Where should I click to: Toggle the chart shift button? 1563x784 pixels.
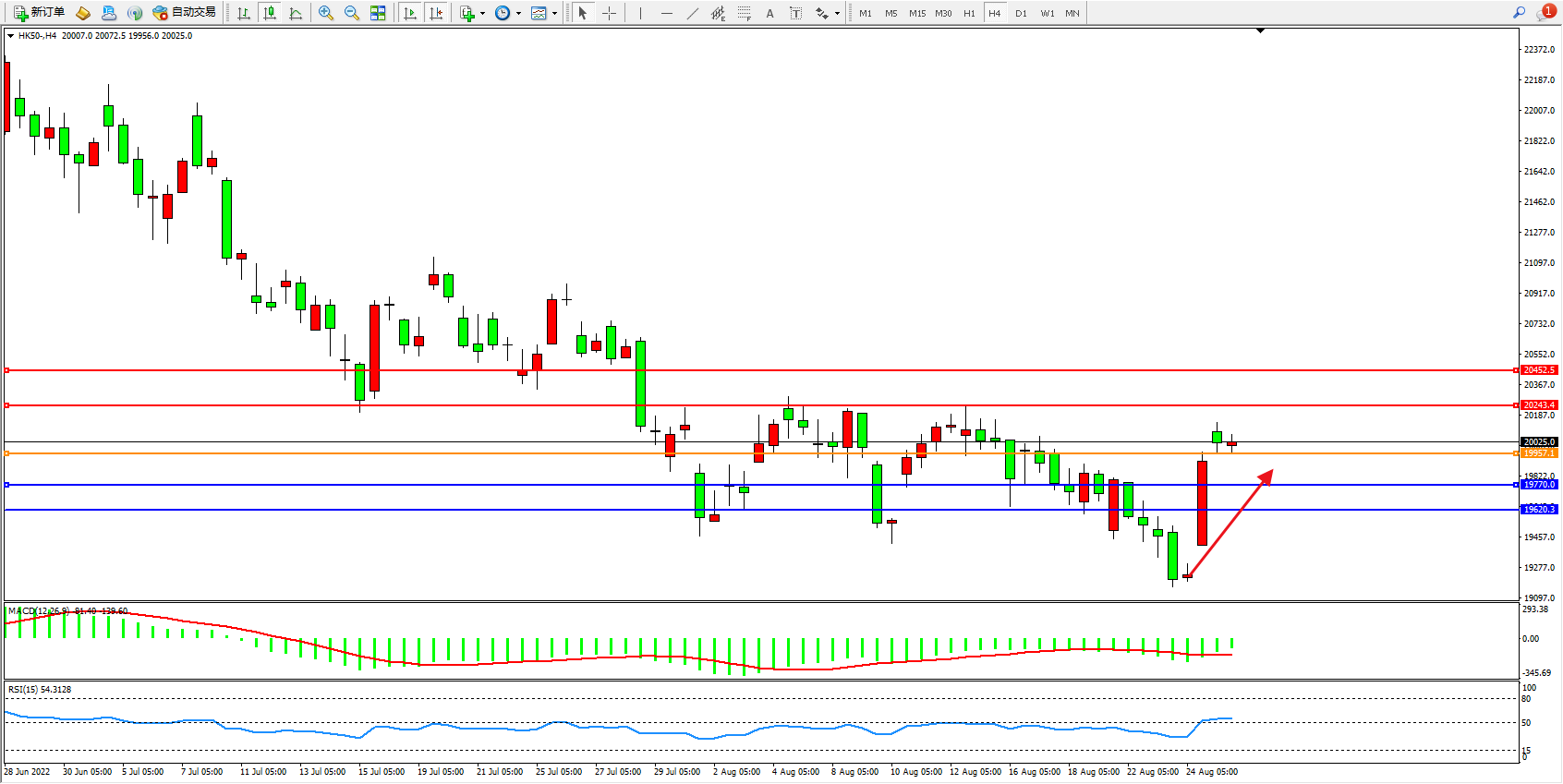(436, 13)
